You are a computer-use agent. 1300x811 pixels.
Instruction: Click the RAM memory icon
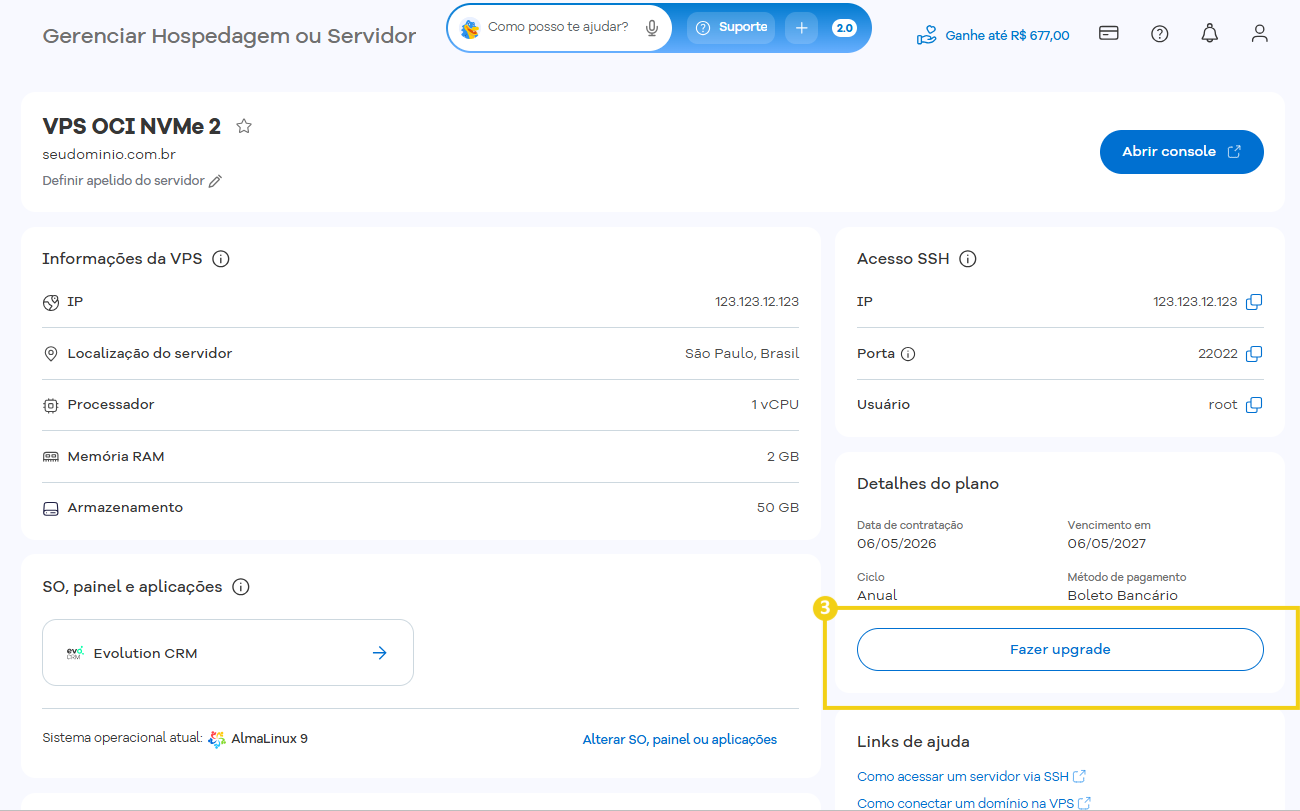51,457
